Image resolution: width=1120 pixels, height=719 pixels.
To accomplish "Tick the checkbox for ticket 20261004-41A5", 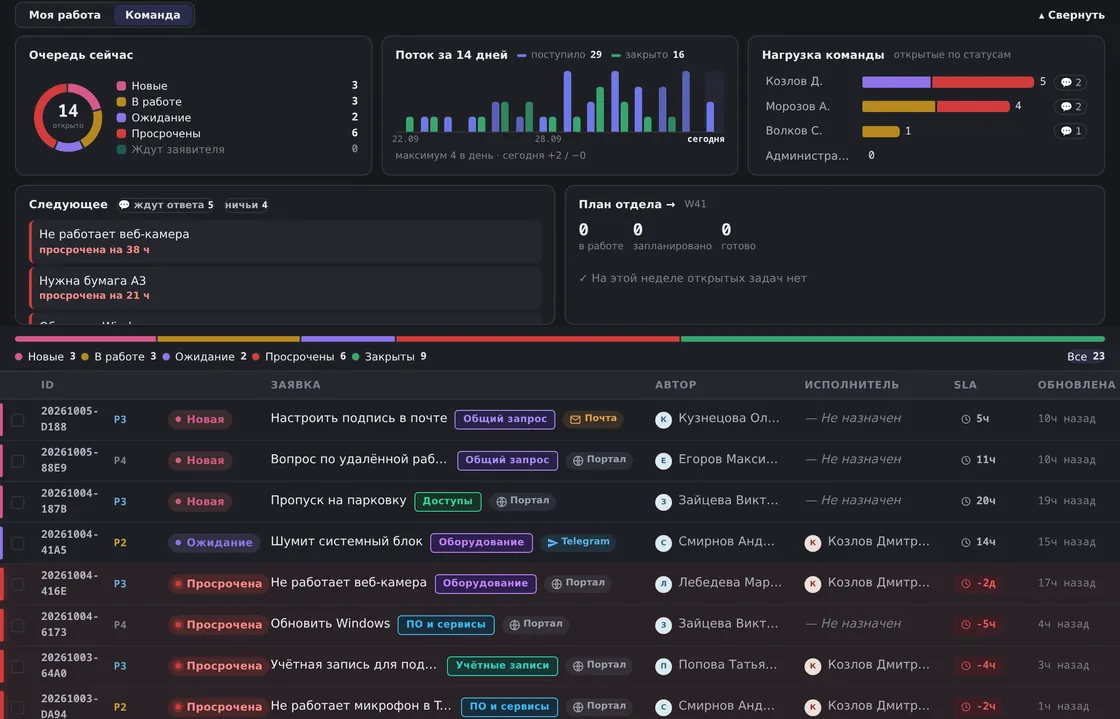I will 18,543.
